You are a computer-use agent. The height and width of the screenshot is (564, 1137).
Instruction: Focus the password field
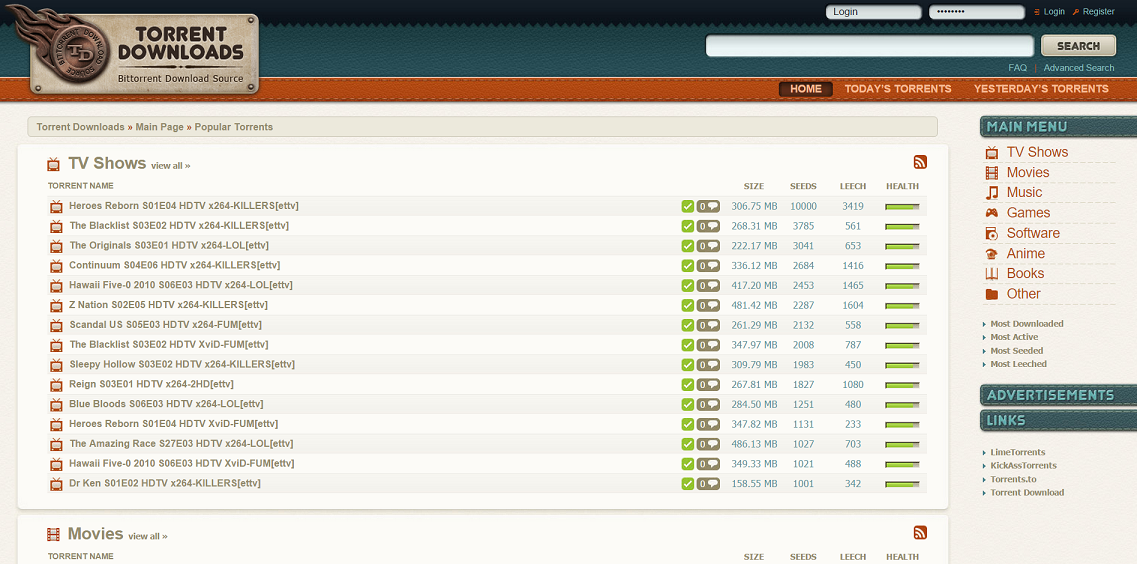coord(977,12)
